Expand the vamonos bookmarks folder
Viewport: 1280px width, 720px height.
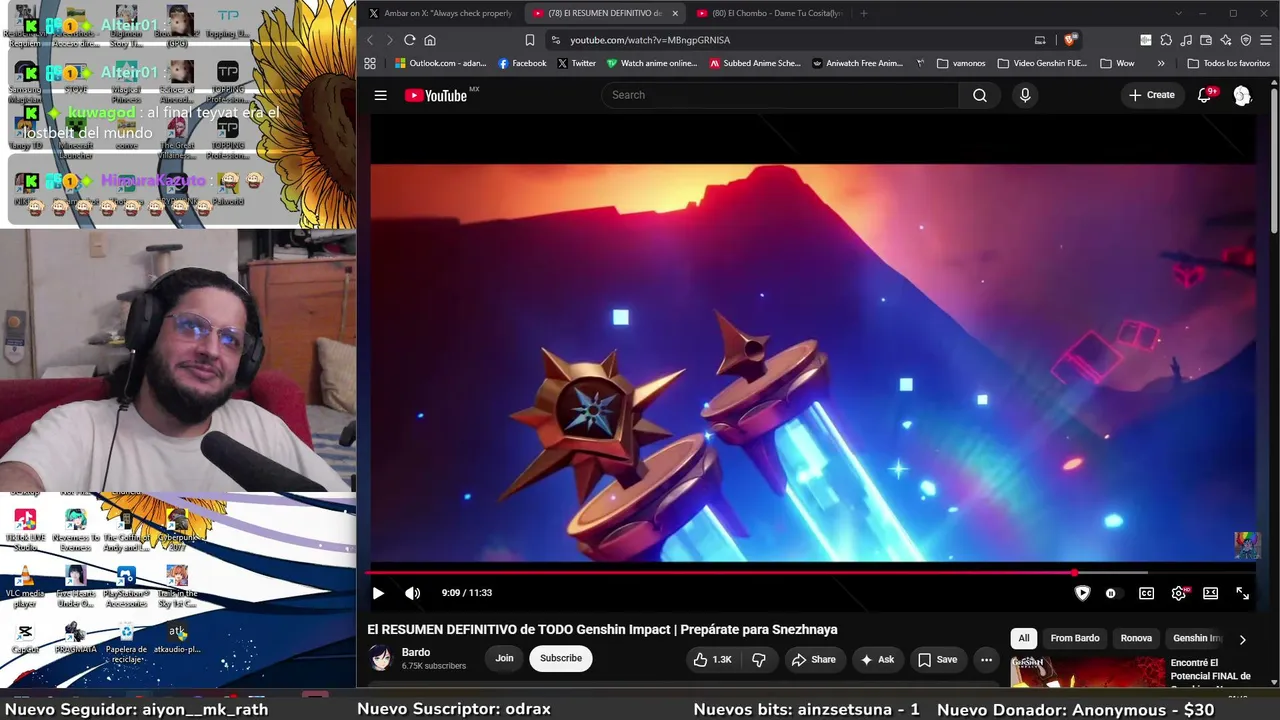click(961, 63)
